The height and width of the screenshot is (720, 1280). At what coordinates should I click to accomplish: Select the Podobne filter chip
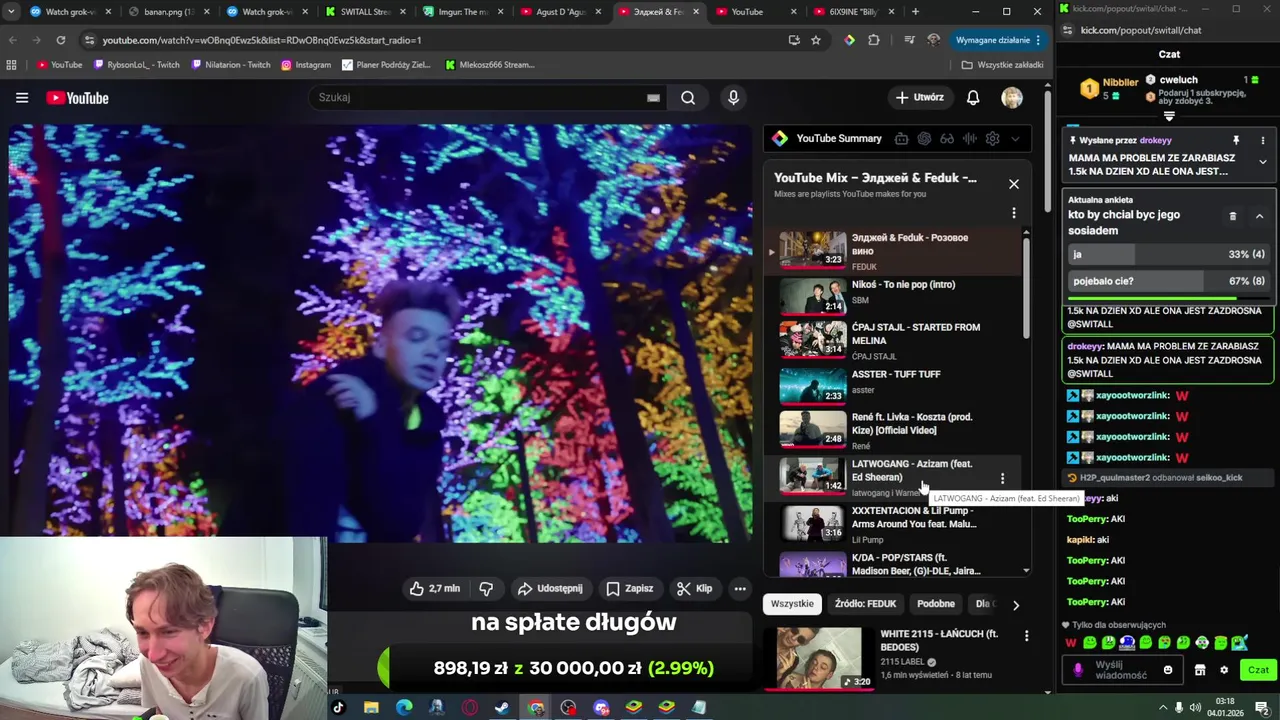(936, 604)
